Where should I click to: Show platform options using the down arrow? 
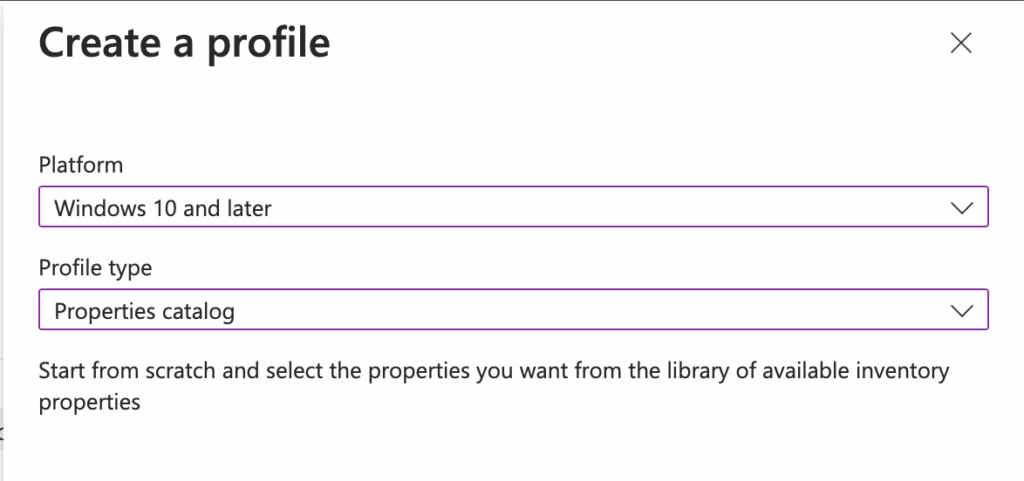(961, 208)
